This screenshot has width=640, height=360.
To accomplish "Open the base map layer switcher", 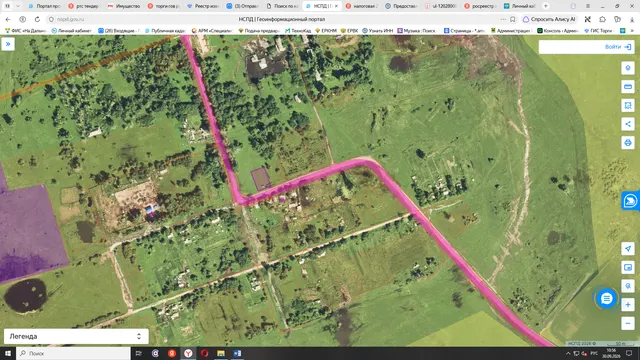I will (x=628, y=267).
